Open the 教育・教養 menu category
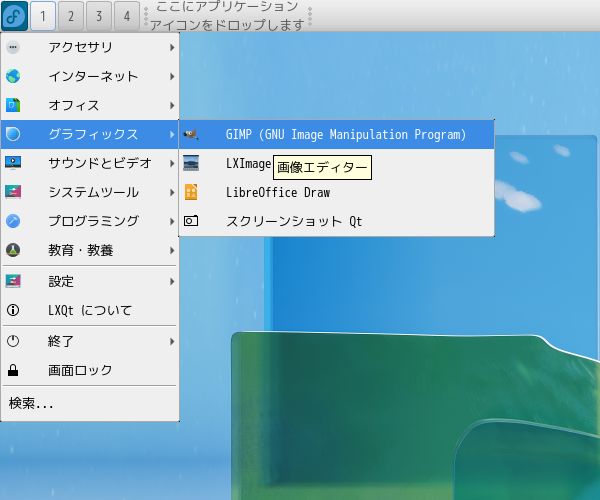 (x=90, y=250)
